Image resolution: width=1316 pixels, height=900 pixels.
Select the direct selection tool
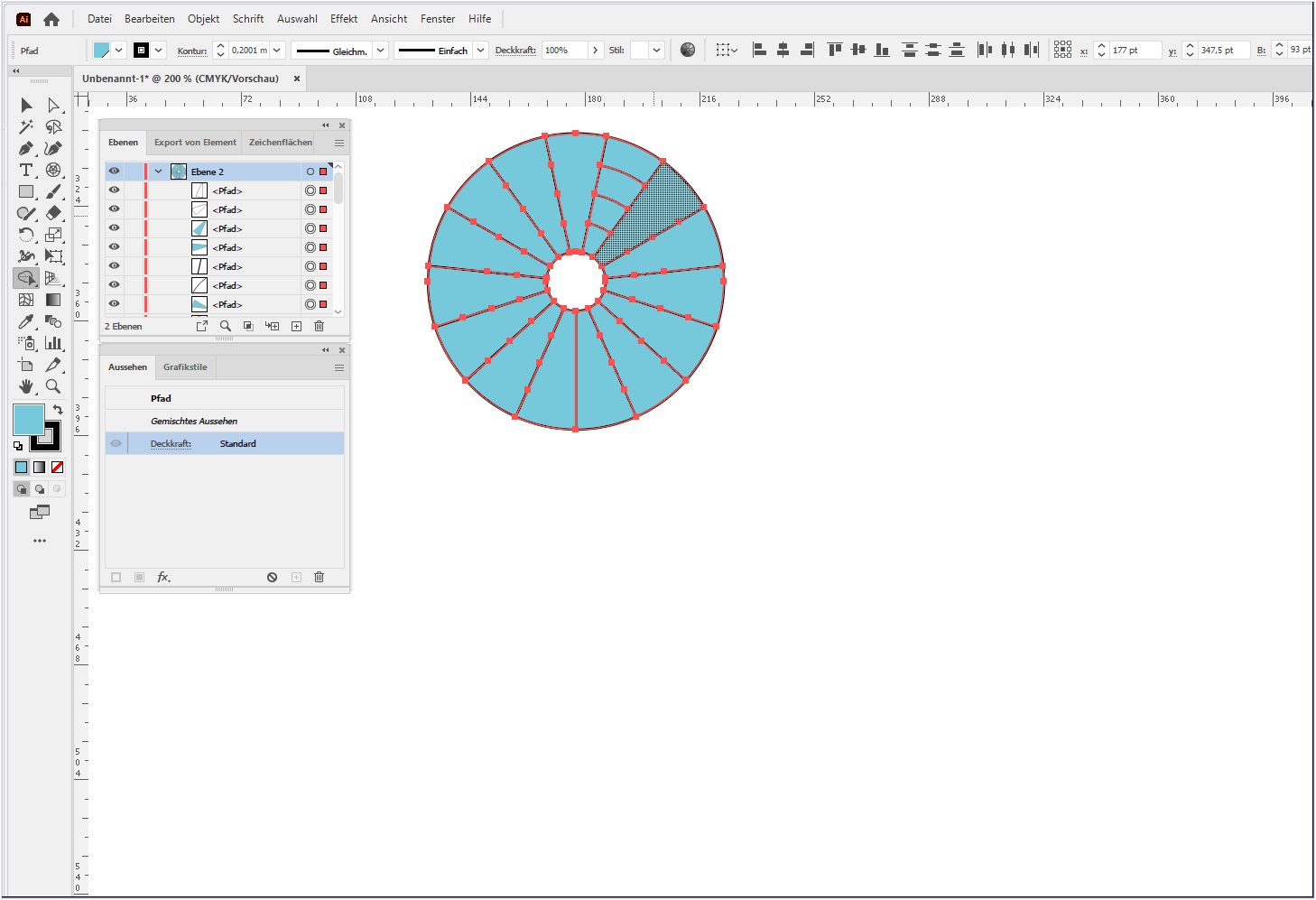(x=53, y=105)
